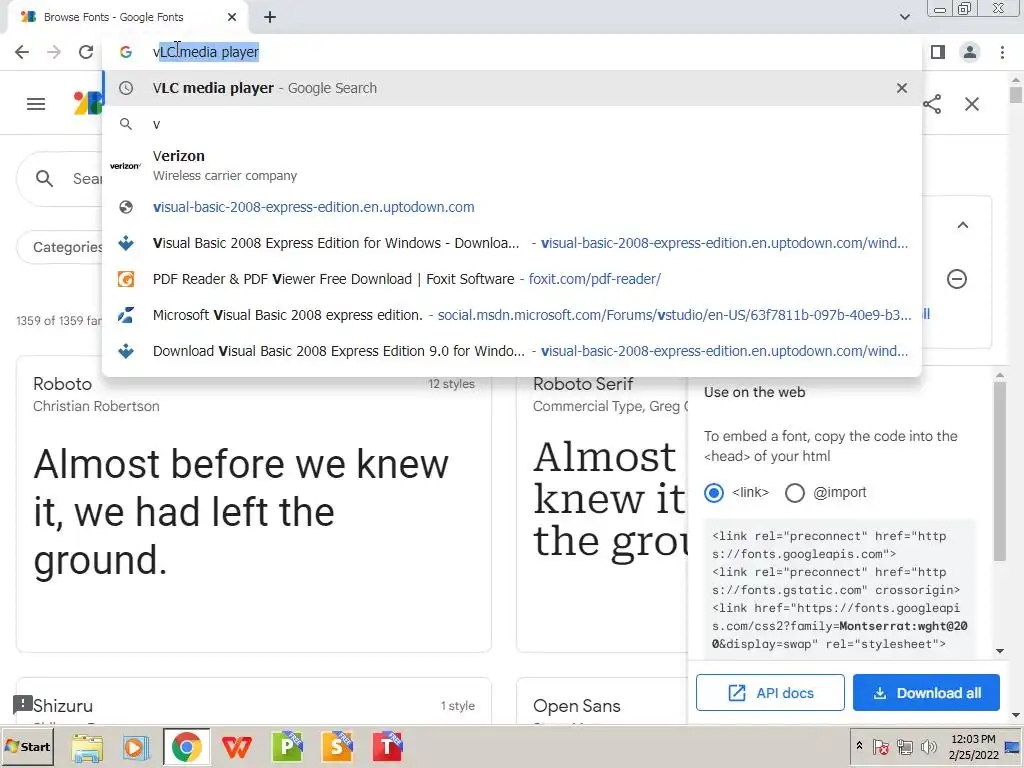The height and width of the screenshot is (768, 1024).
Task: Open the Google Fonts hamburger menu
Action: (36, 104)
